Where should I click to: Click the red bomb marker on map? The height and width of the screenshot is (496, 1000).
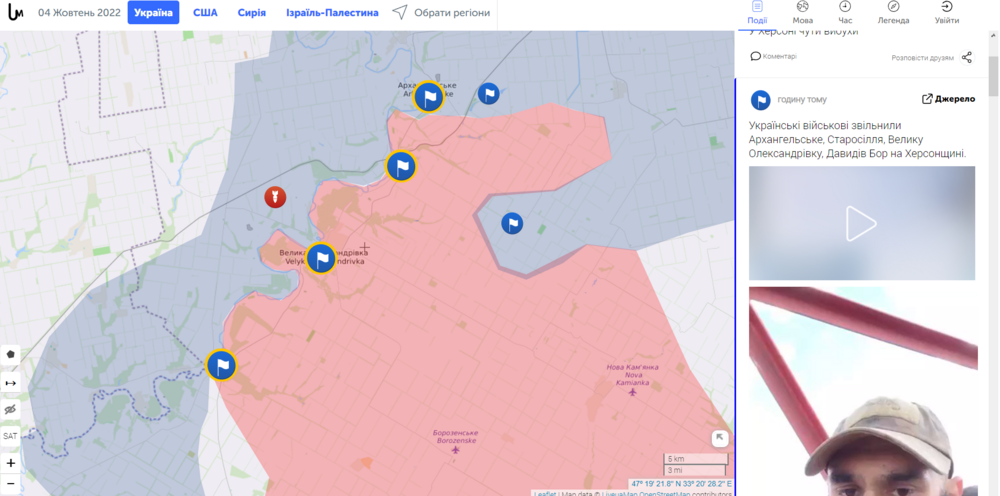pos(276,197)
